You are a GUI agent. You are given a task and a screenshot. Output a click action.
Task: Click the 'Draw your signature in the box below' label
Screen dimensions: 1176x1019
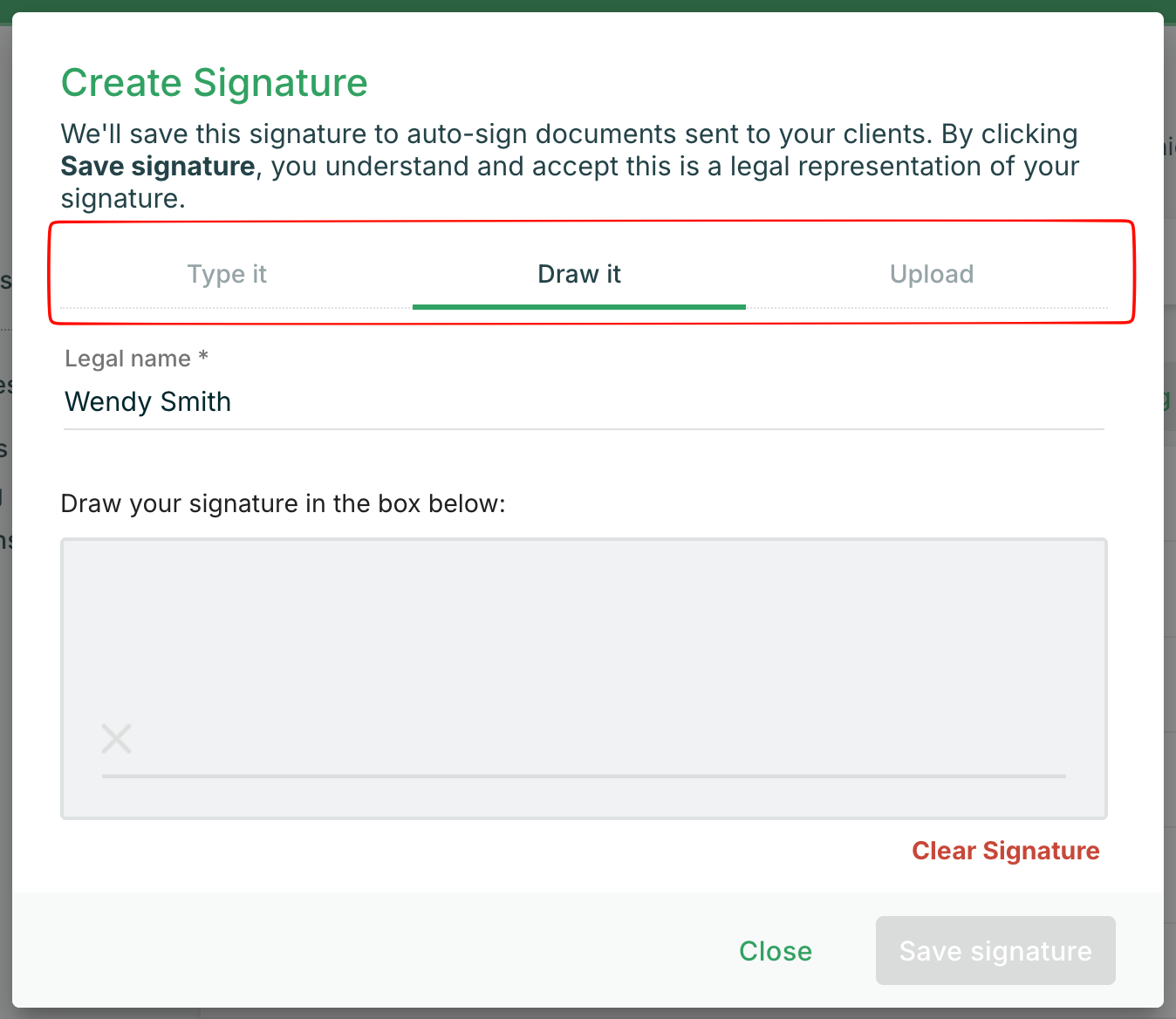tap(284, 504)
